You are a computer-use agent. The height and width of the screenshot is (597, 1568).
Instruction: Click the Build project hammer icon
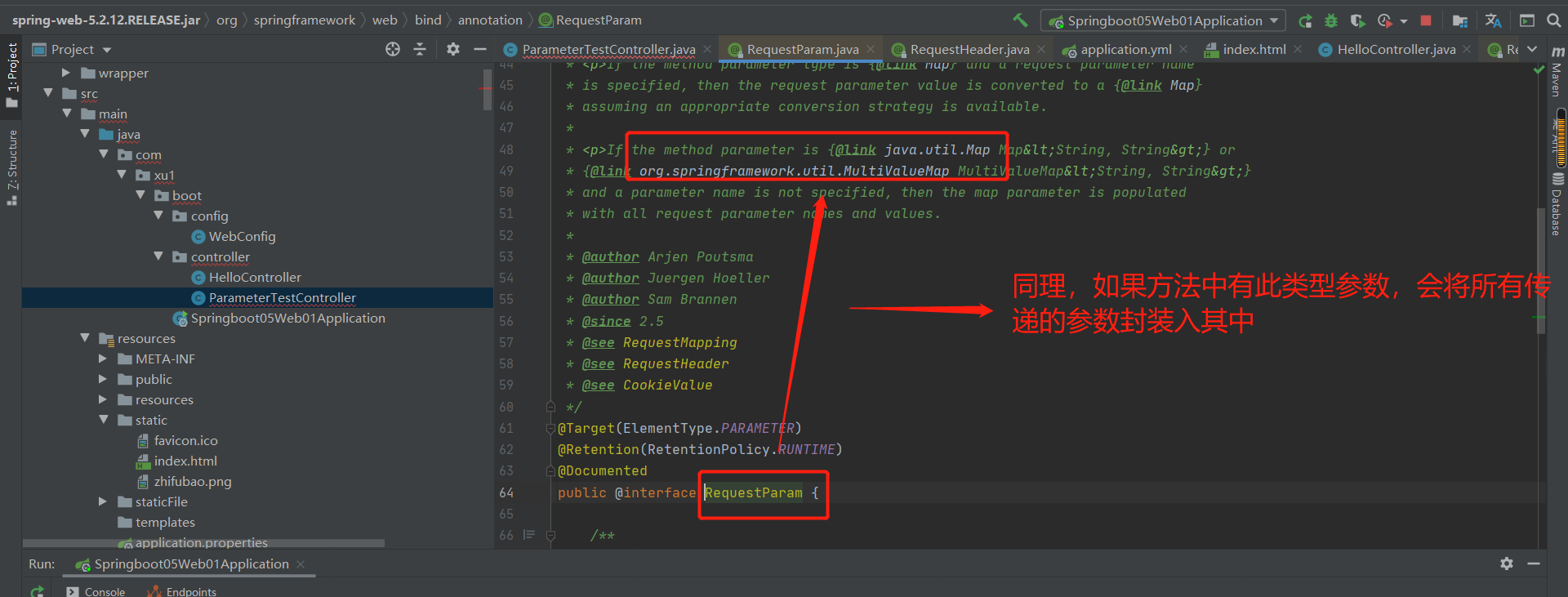[1020, 20]
